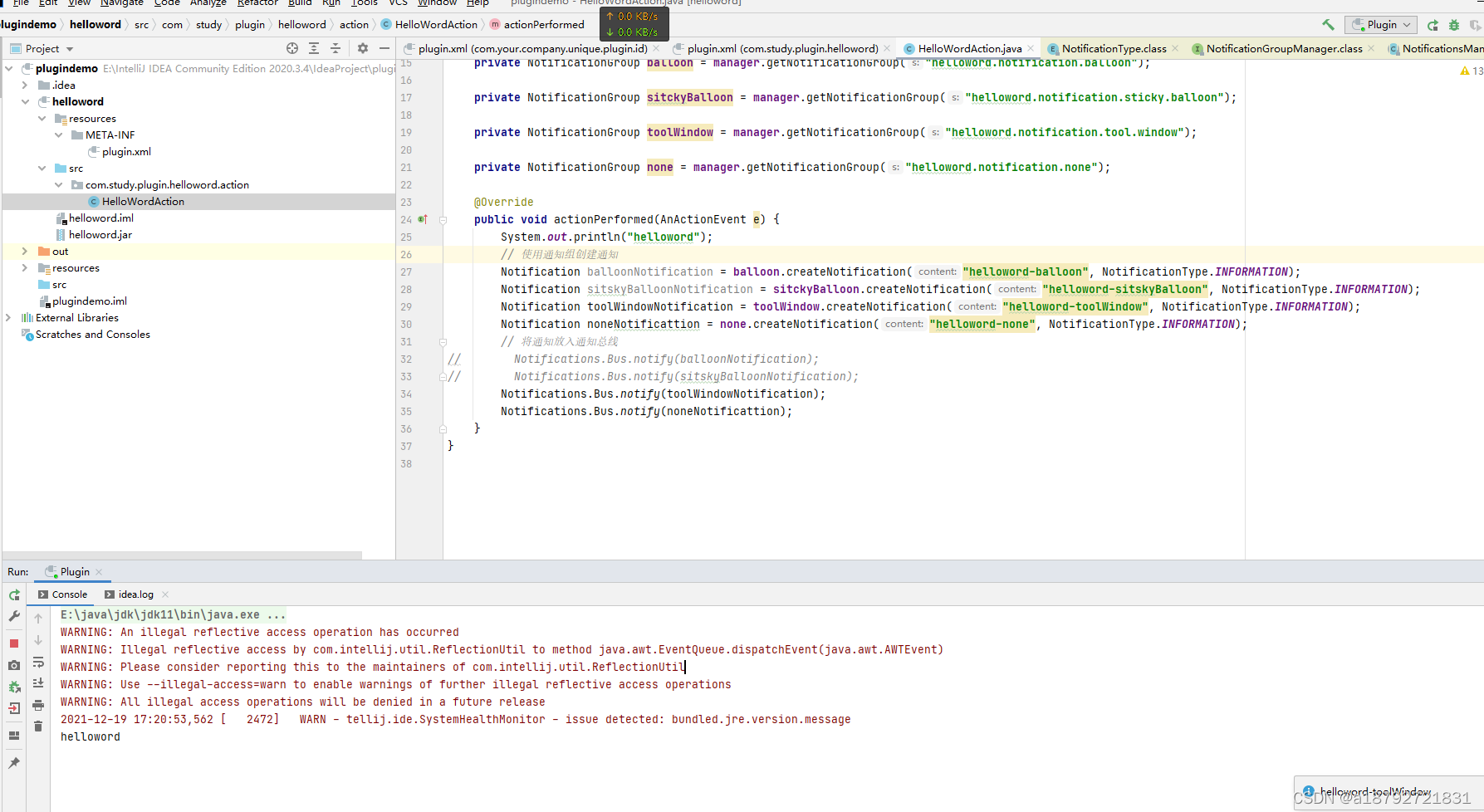The height and width of the screenshot is (812, 1484).
Task: Click HelloWordAction in breadcrumb bar
Action: coord(436,25)
